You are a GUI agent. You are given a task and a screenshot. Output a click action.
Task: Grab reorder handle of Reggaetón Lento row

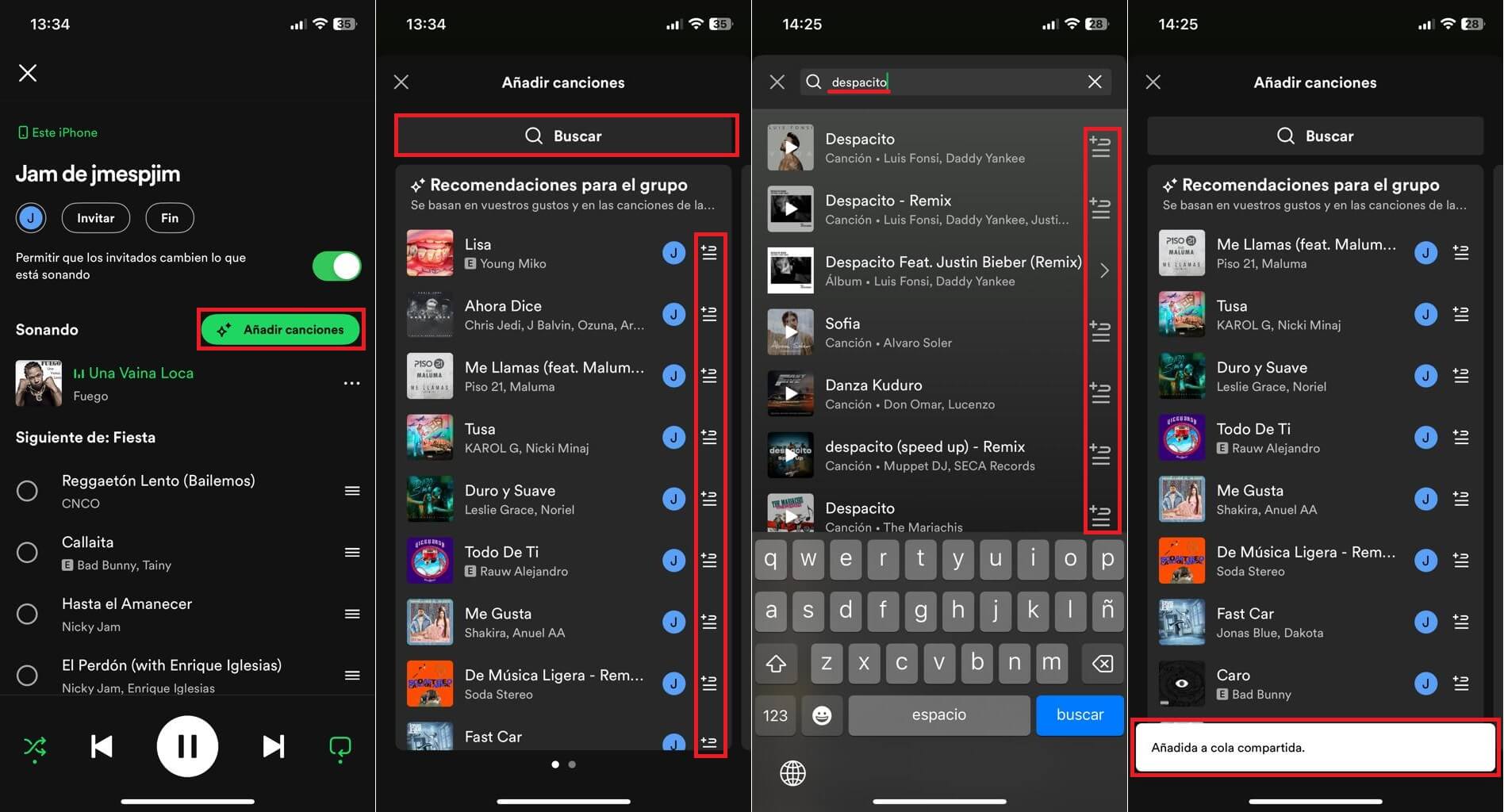tap(352, 491)
